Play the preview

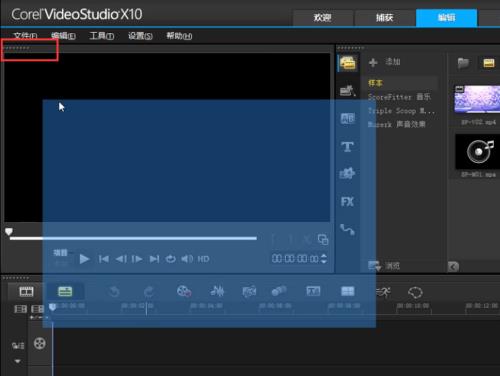84,259
